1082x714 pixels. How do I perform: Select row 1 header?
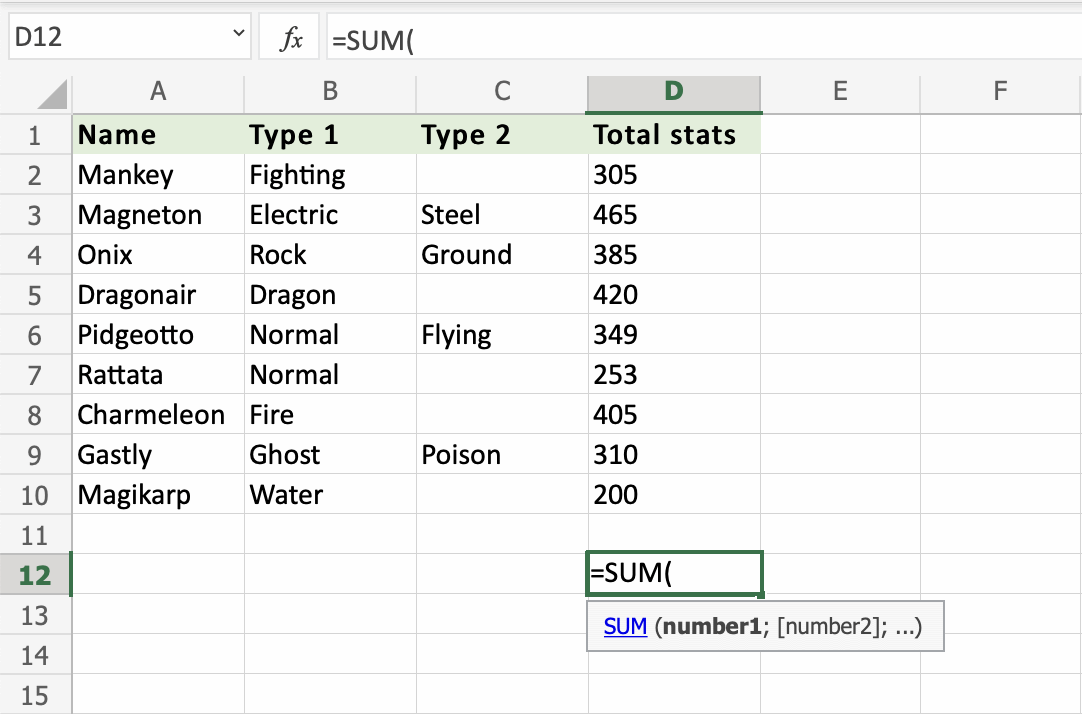click(35, 135)
